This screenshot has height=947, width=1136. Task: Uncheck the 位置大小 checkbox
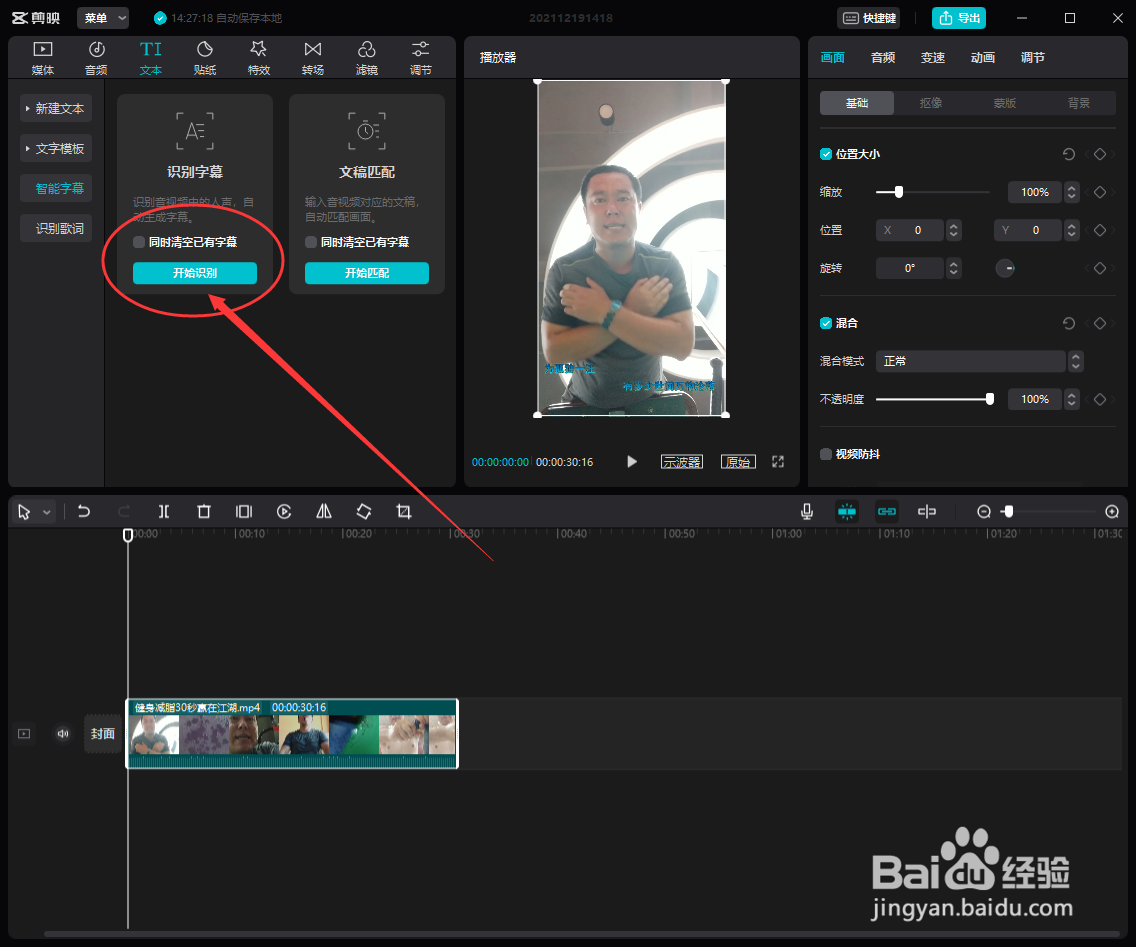(x=826, y=154)
